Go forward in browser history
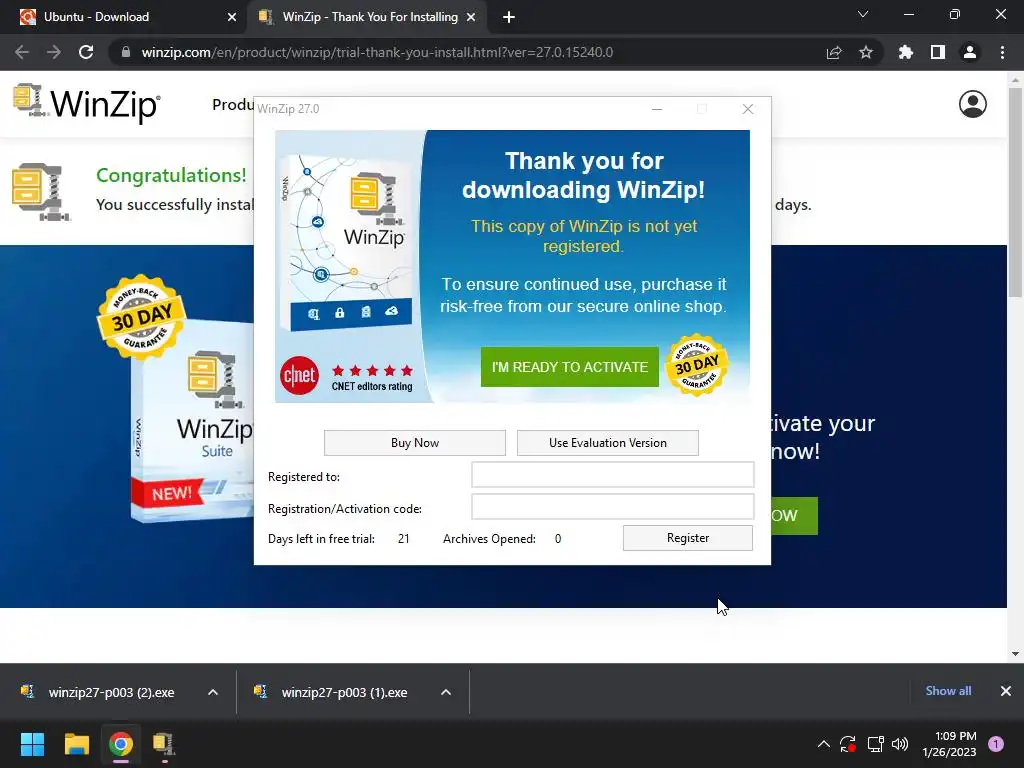This screenshot has width=1024, height=768. [x=54, y=52]
